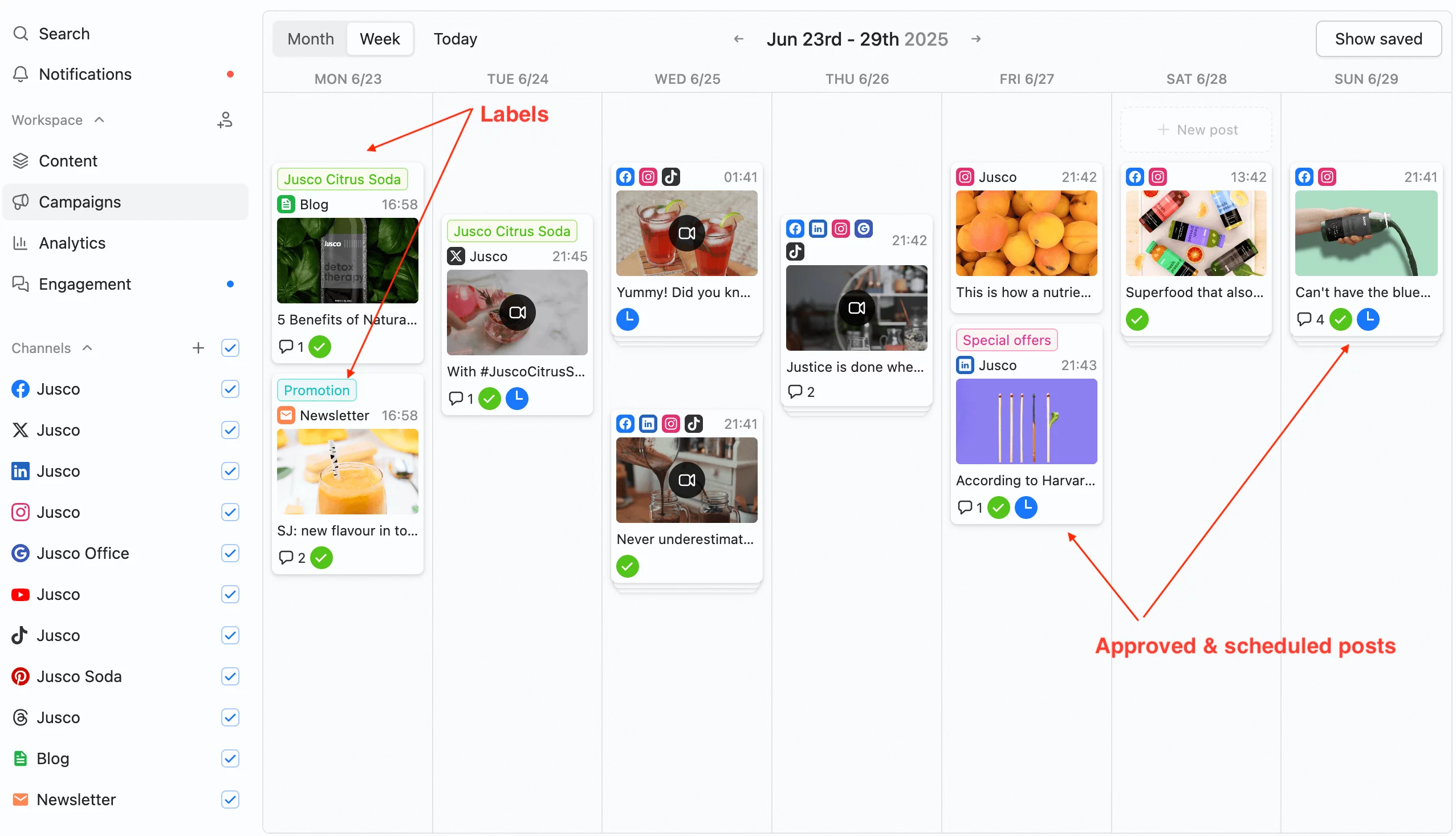Click the Promotion colored label

click(x=316, y=389)
